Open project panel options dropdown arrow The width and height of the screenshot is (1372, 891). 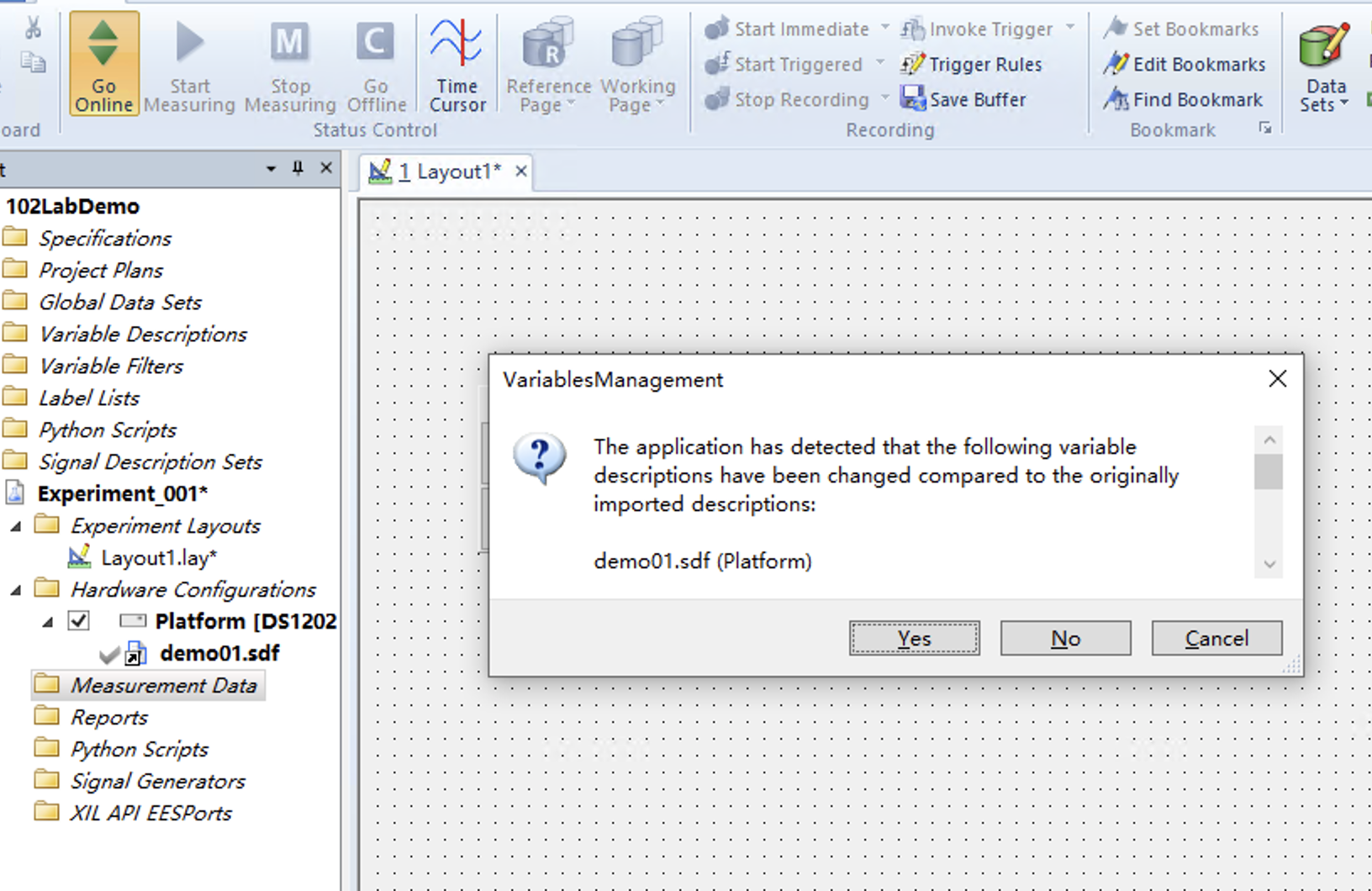coord(271,169)
